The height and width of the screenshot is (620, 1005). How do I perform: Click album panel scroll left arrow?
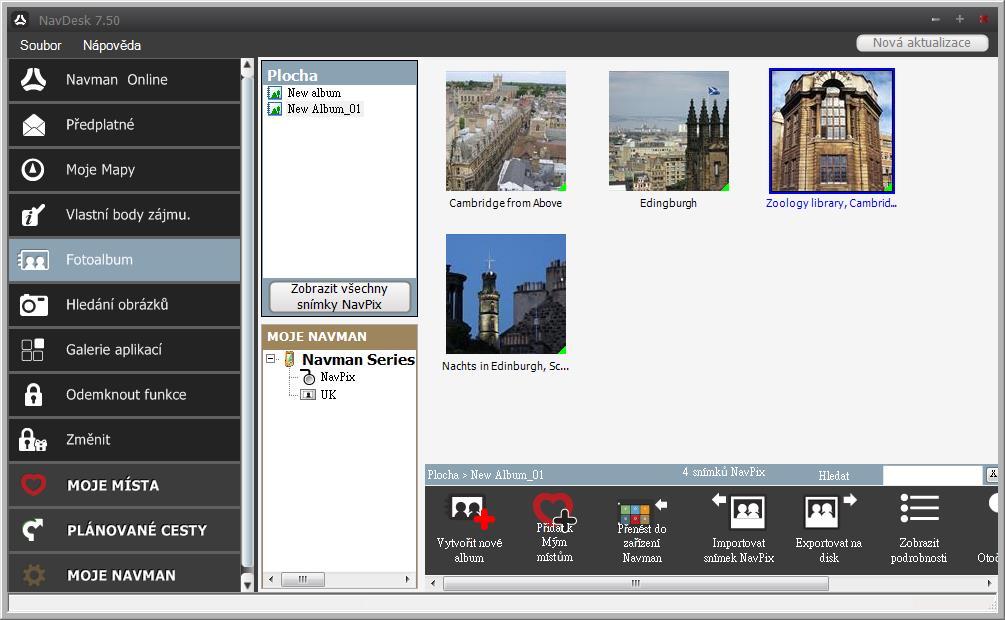(270, 580)
